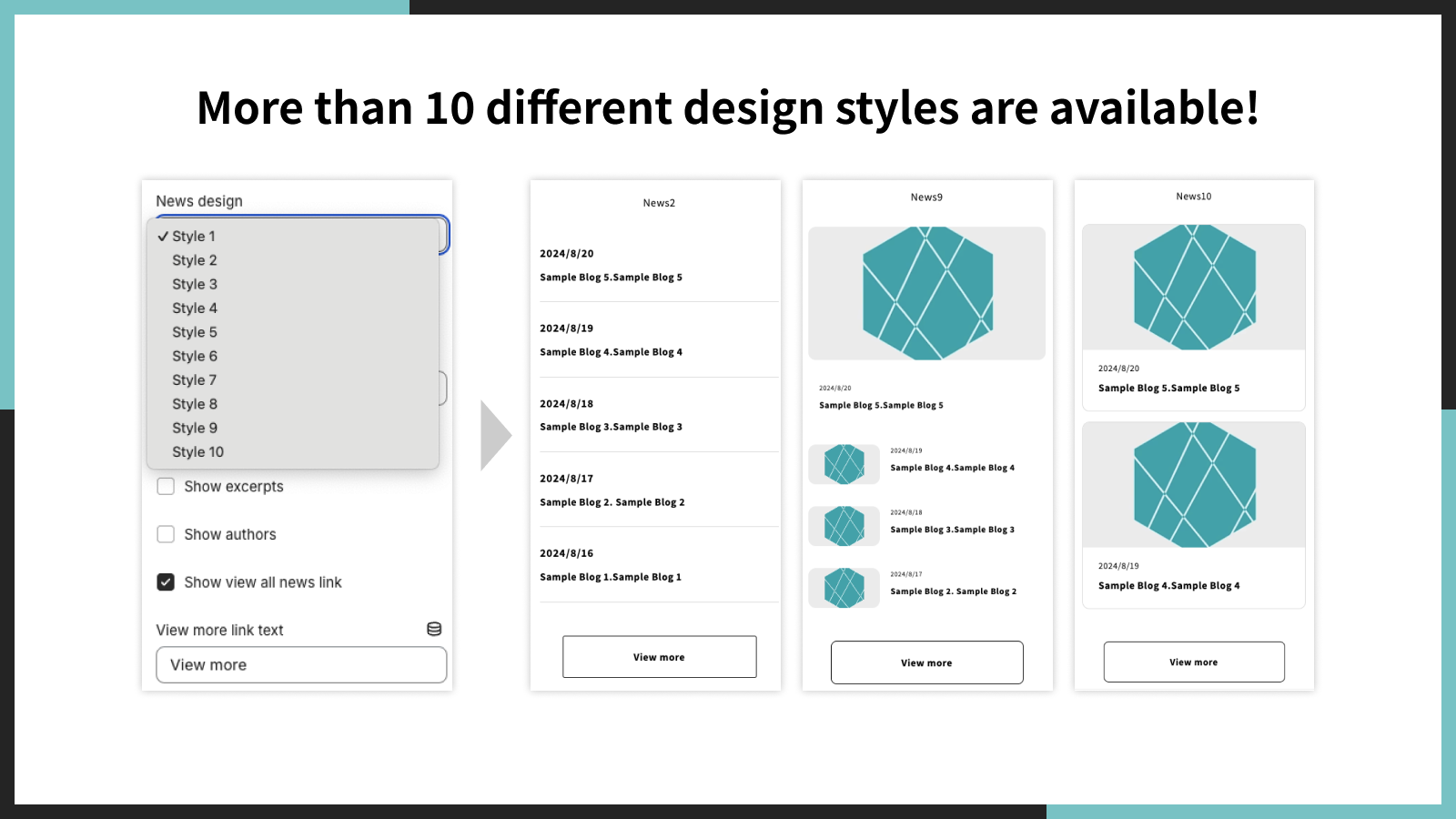Choose Style 5 from the dropdown list
Screen dimensions: 1456x819
coord(194,331)
